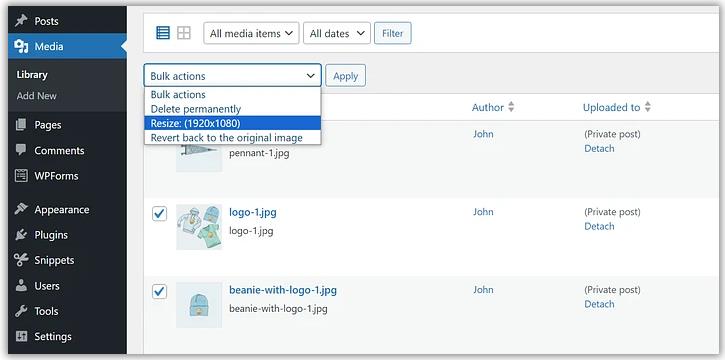Click the Posts pin icon

tap(21, 21)
